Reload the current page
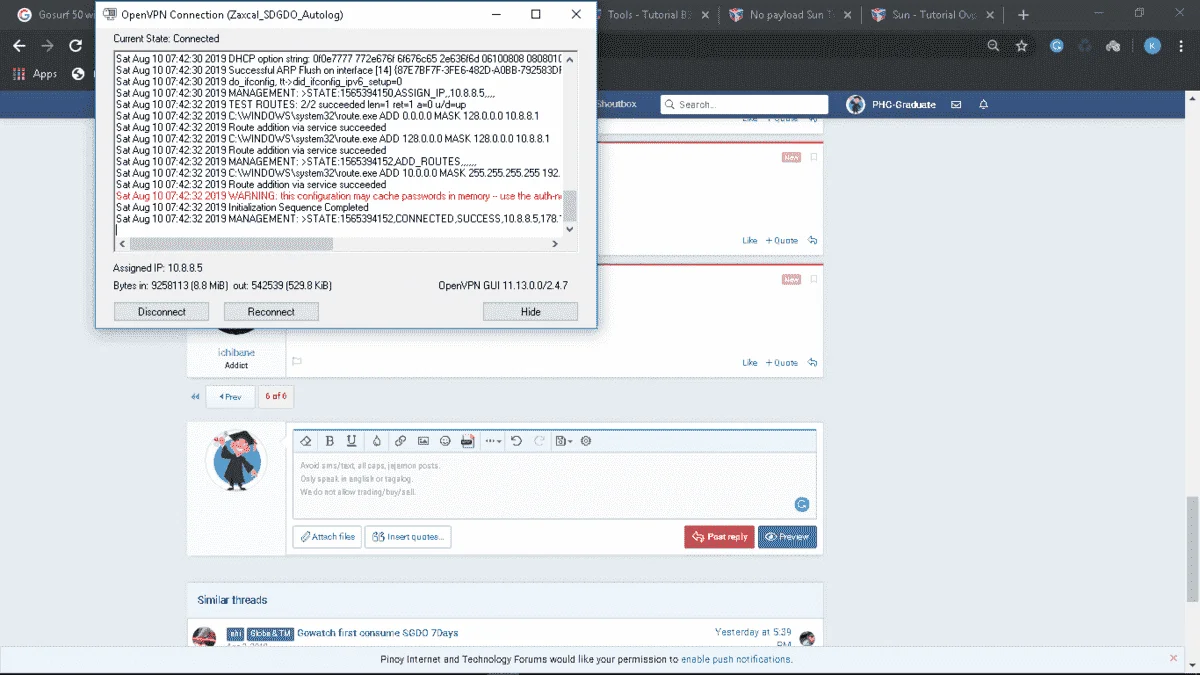 coord(75,46)
